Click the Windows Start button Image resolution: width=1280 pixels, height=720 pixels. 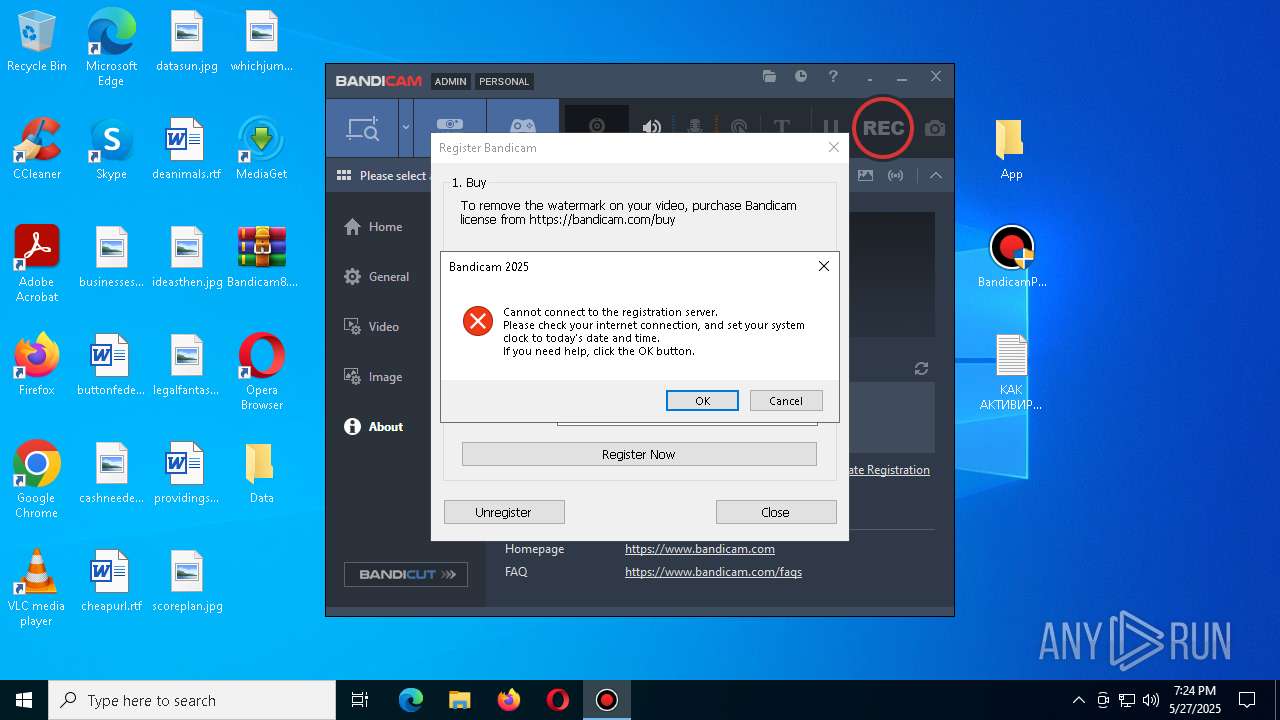[24, 700]
